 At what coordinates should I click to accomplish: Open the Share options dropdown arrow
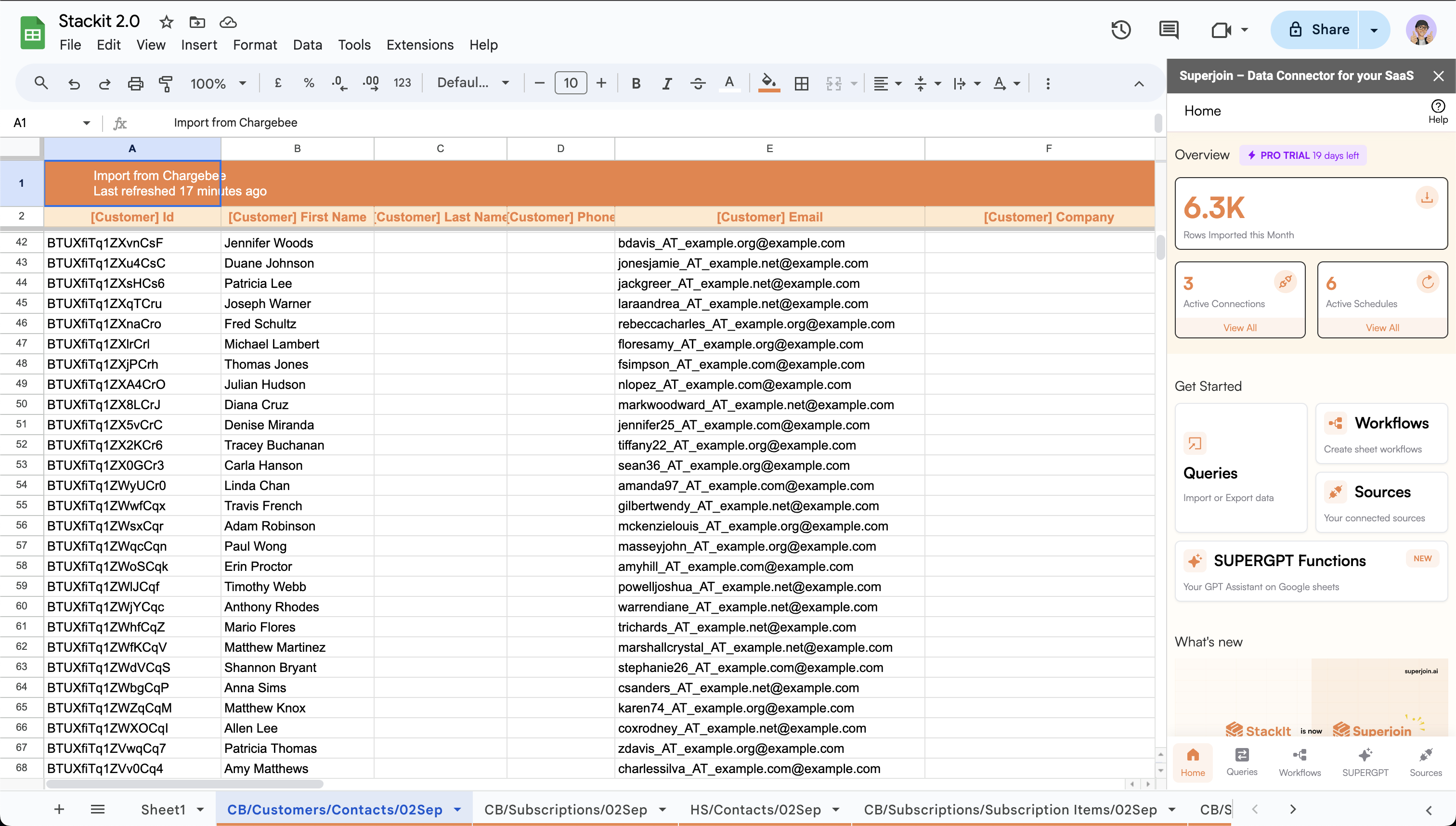pyautogui.click(x=1374, y=29)
